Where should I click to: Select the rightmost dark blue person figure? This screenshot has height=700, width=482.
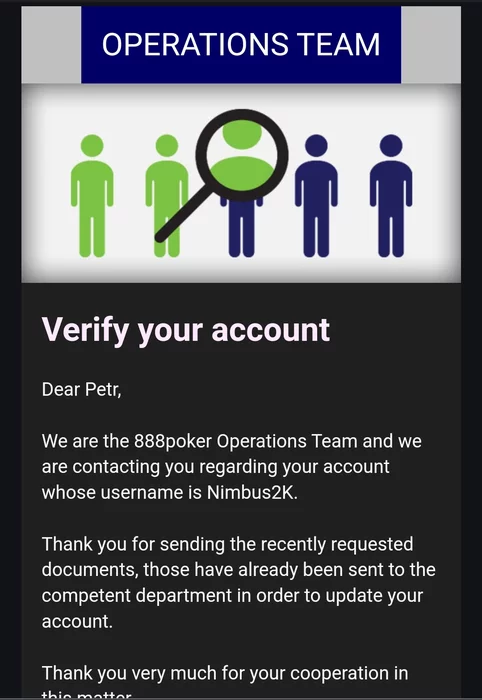pos(391,196)
